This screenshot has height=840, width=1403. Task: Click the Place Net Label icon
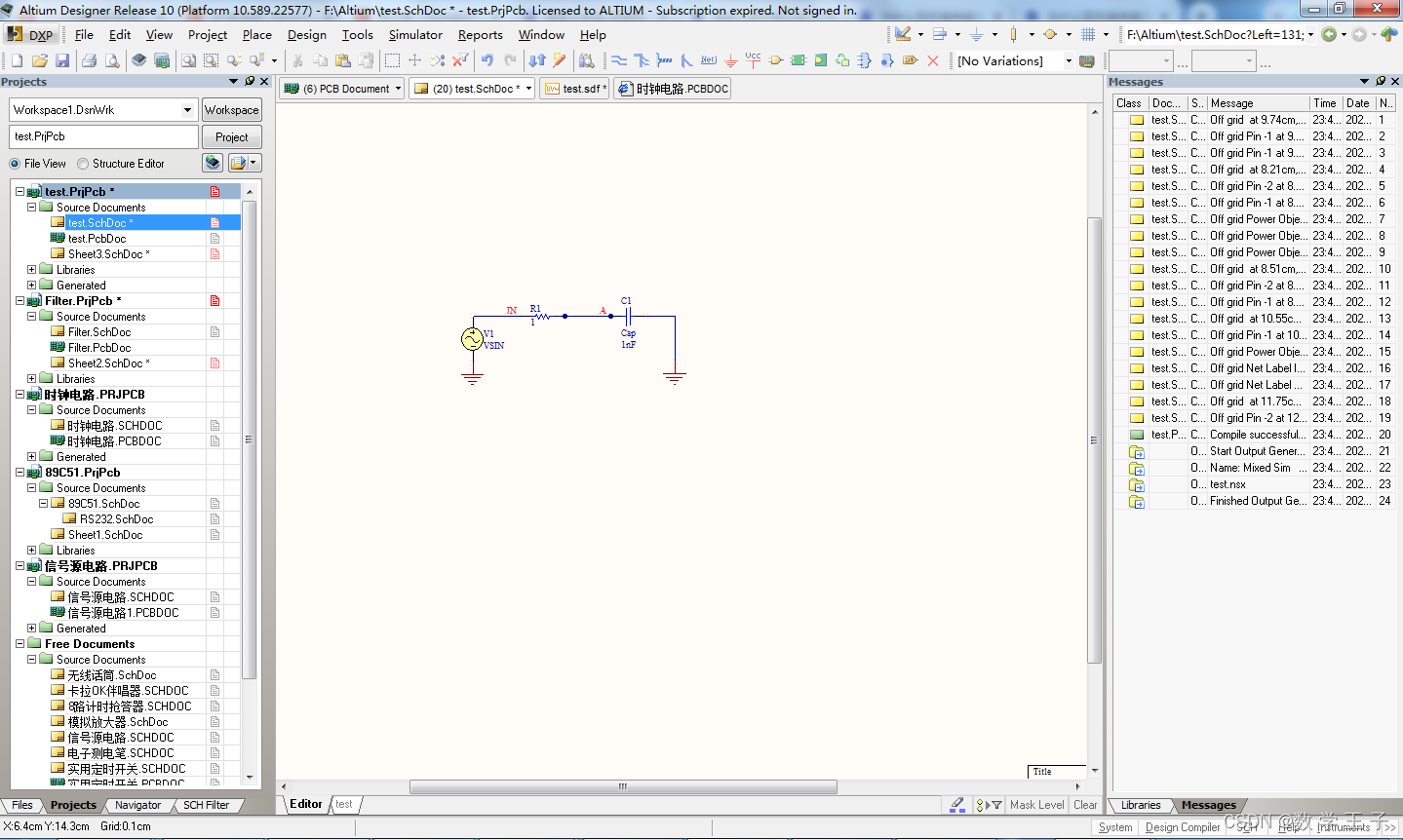[709, 60]
